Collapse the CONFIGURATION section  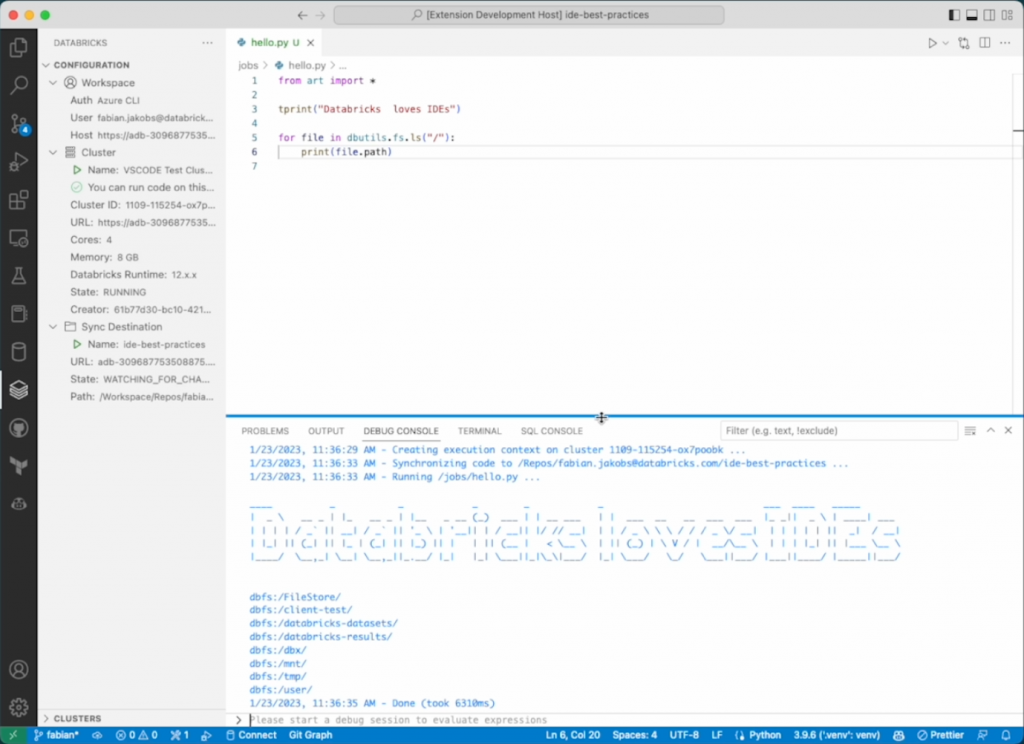(45, 64)
